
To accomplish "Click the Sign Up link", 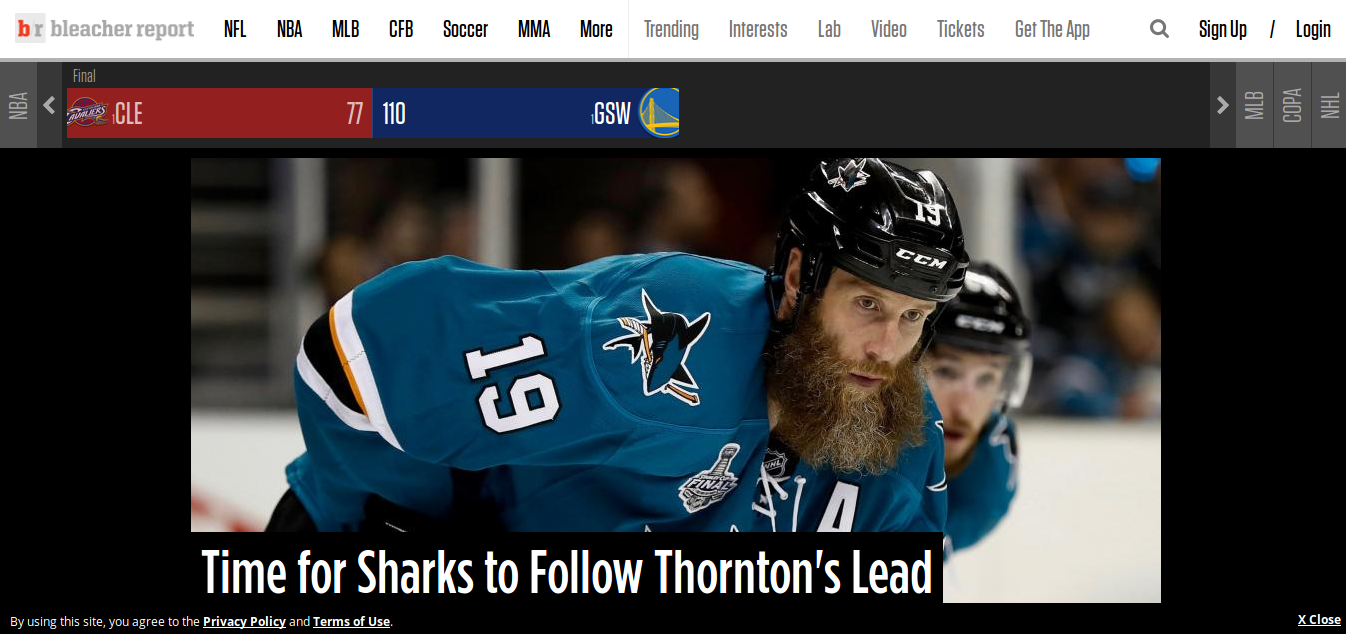I will (x=1223, y=29).
